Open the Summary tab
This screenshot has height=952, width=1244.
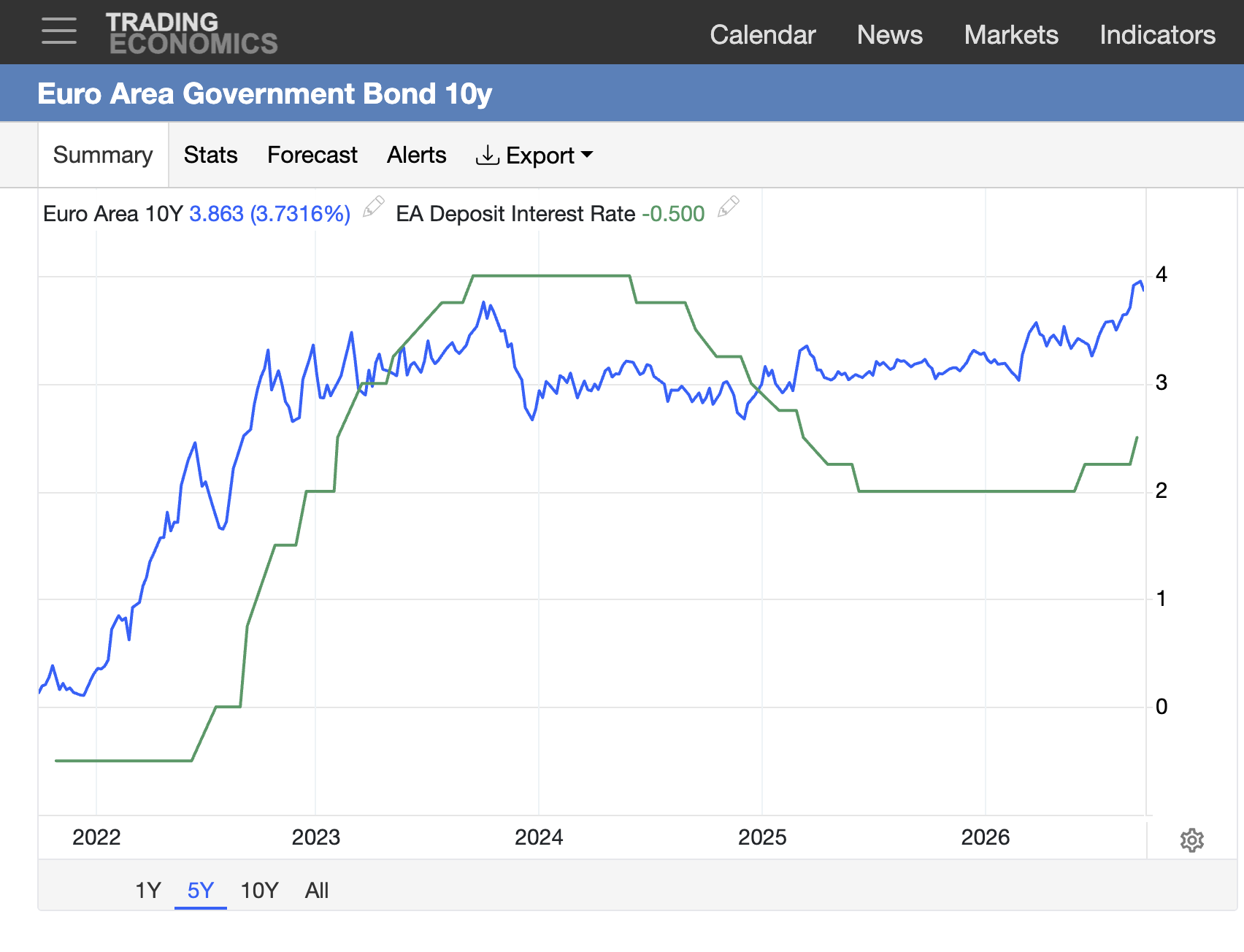[103, 155]
